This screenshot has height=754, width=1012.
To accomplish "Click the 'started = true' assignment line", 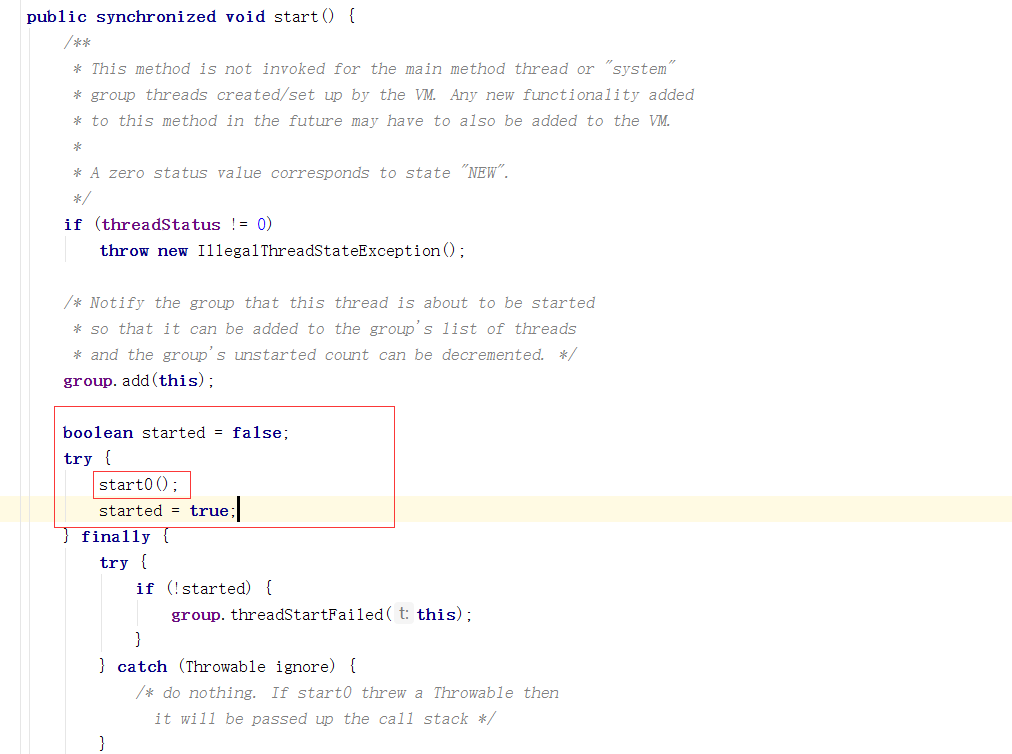I will click(168, 511).
